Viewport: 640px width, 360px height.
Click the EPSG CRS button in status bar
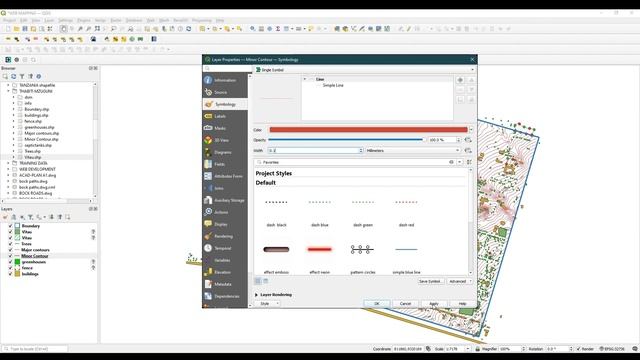(611, 349)
